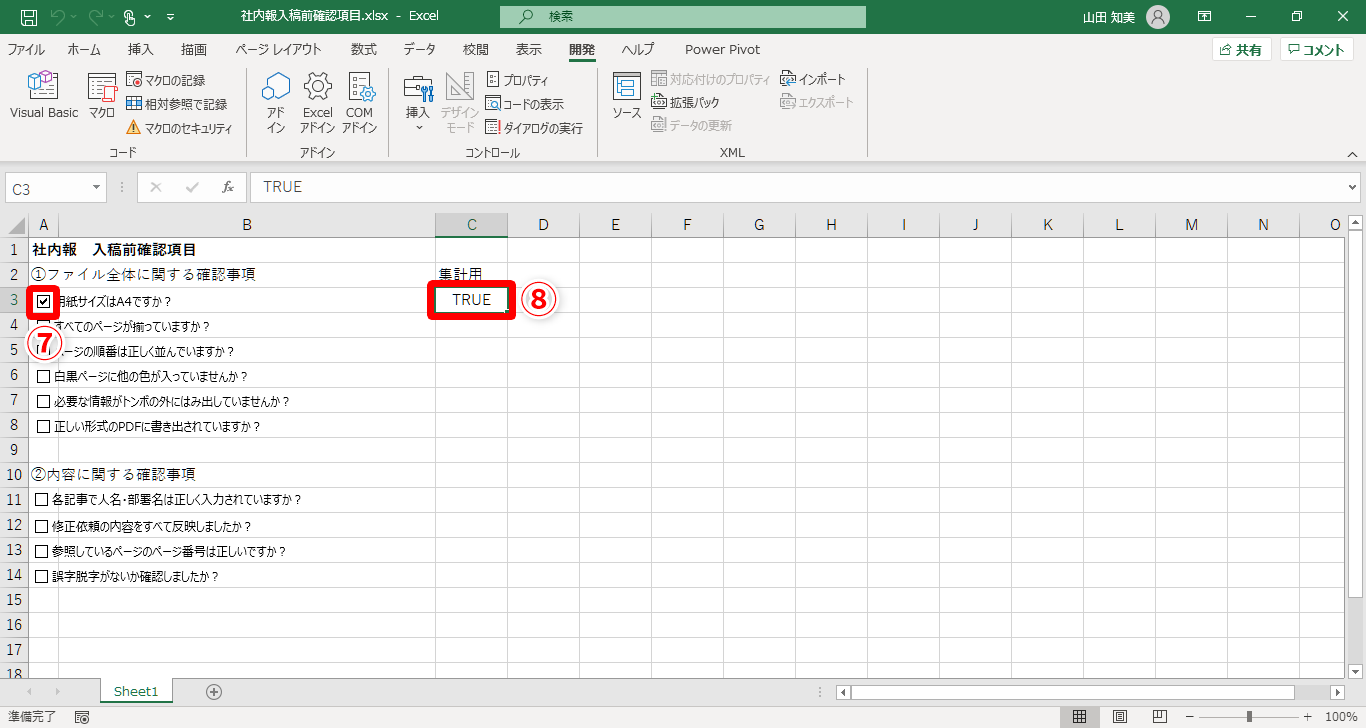Expand the formula bar
Image resolution: width=1366 pixels, height=728 pixels.
(x=1353, y=187)
